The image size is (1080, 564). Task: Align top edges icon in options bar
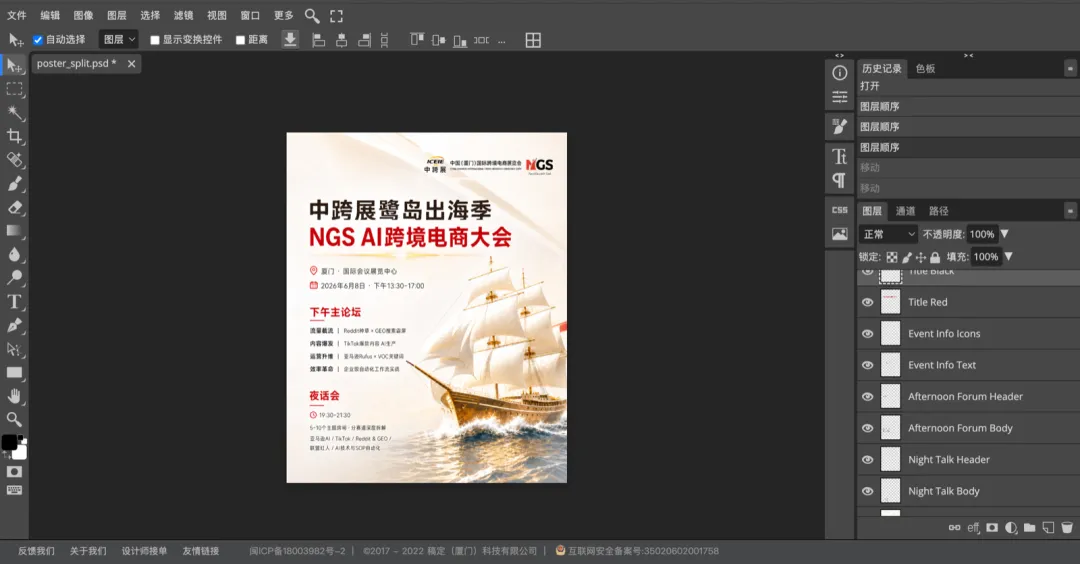tap(417, 40)
